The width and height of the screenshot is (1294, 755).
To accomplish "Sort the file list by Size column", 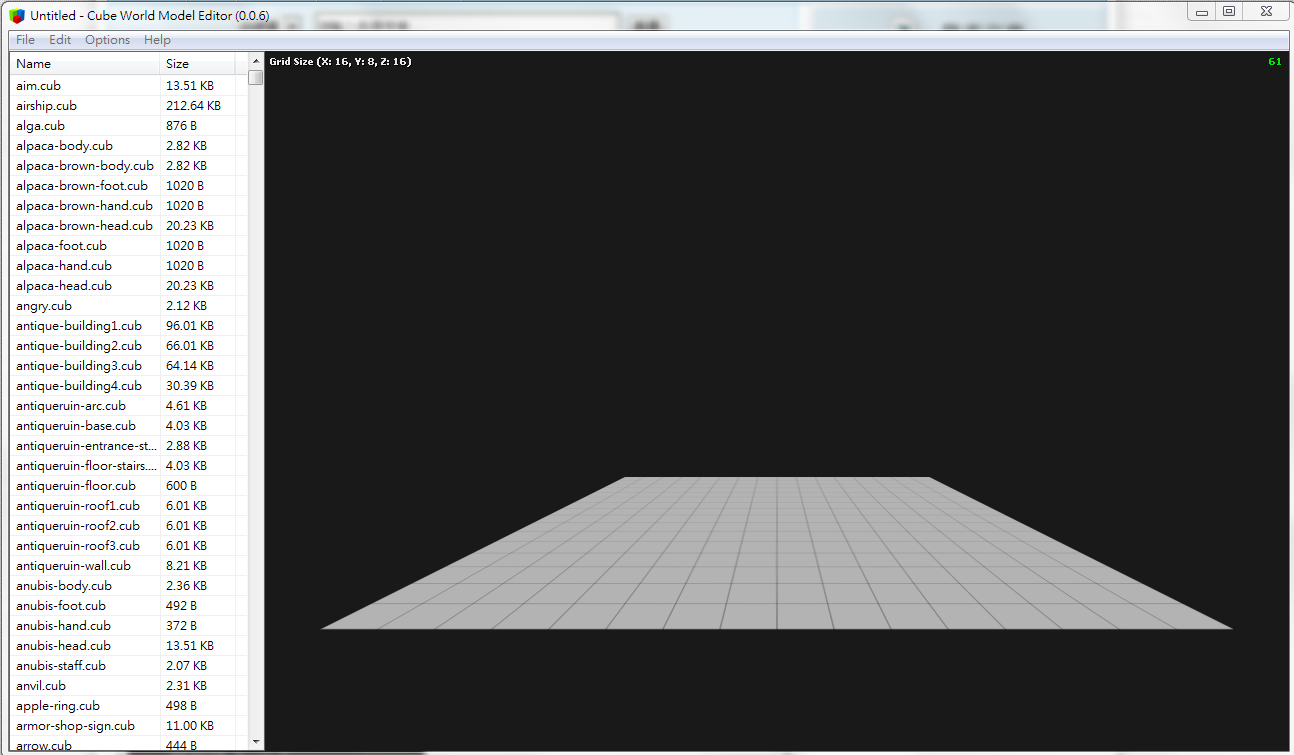I will pyautogui.click(x=198, y=64).
